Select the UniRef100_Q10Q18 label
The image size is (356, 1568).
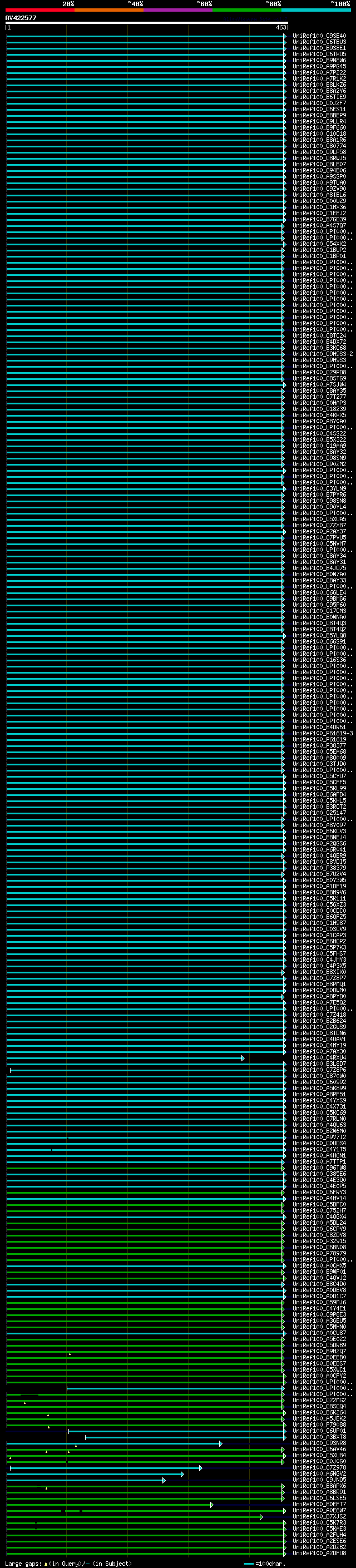[319, 134]
